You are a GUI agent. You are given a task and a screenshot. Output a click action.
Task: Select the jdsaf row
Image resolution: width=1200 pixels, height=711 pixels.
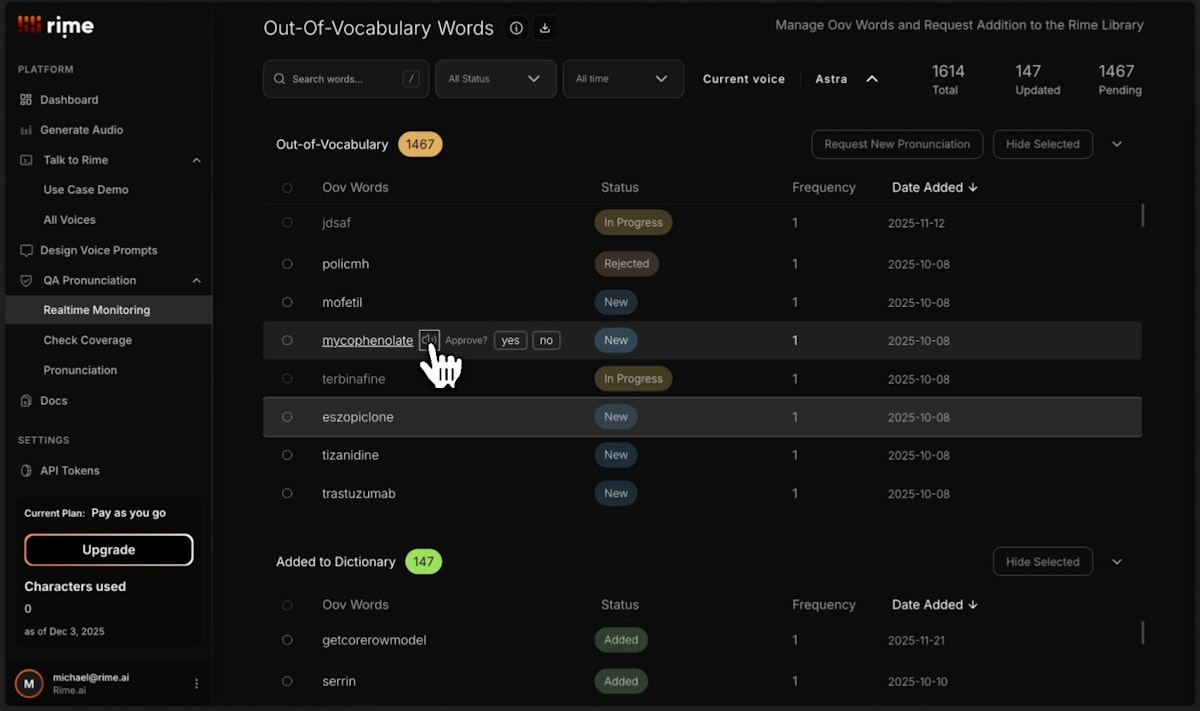(x=287, y=222)
